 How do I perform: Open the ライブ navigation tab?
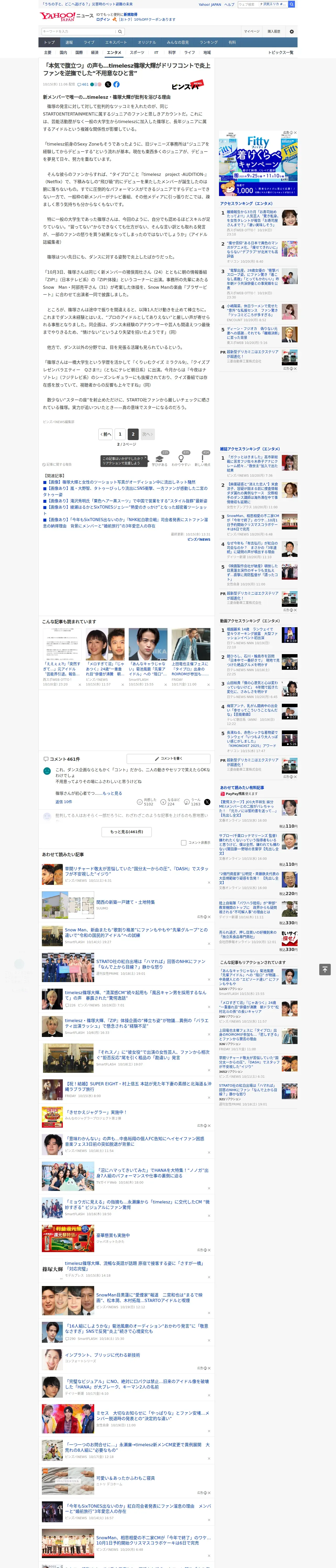(x=89, y=43)
